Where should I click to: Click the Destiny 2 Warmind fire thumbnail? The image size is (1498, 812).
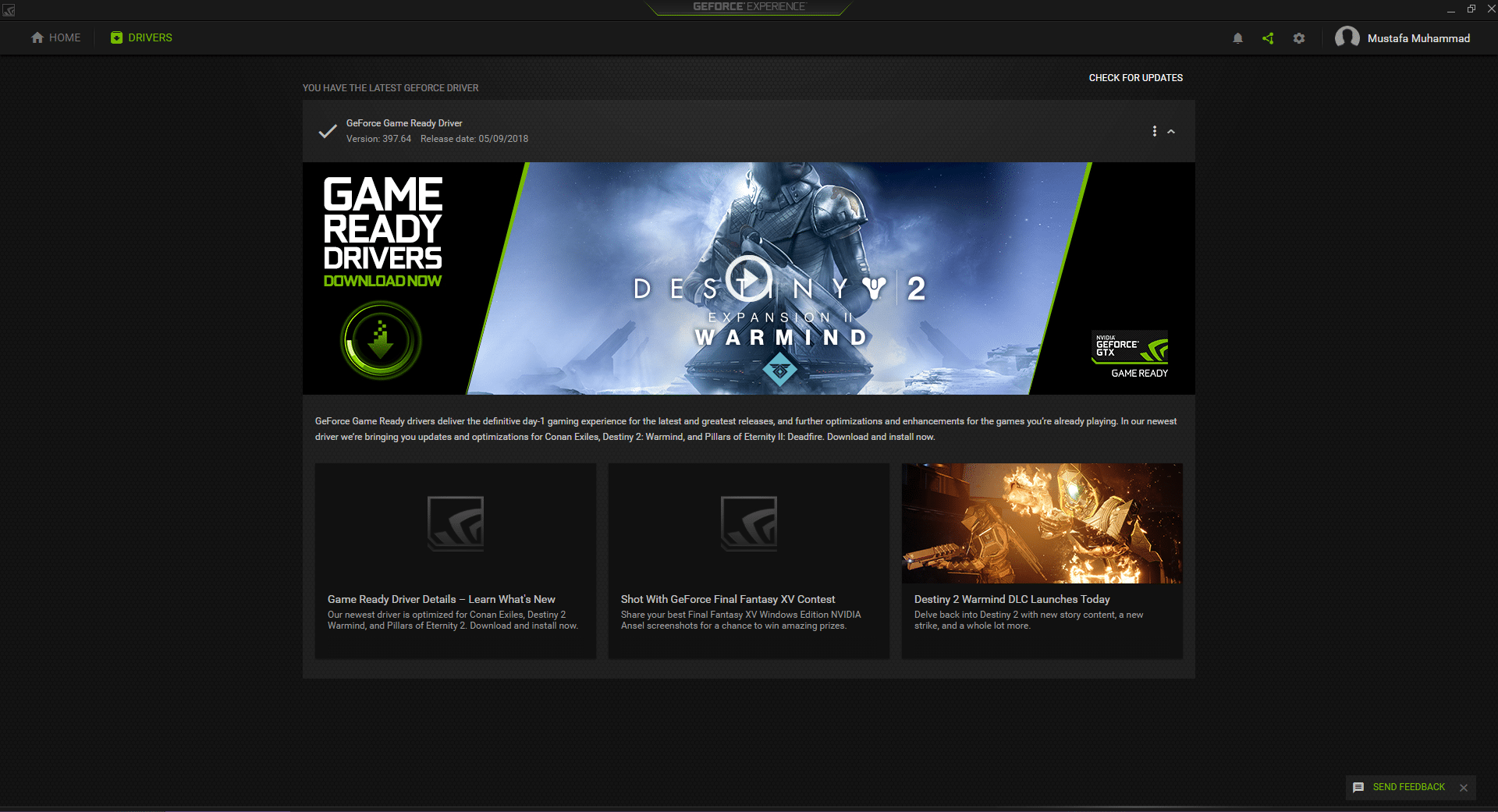pyautogui.click(x=1042, y=523)
